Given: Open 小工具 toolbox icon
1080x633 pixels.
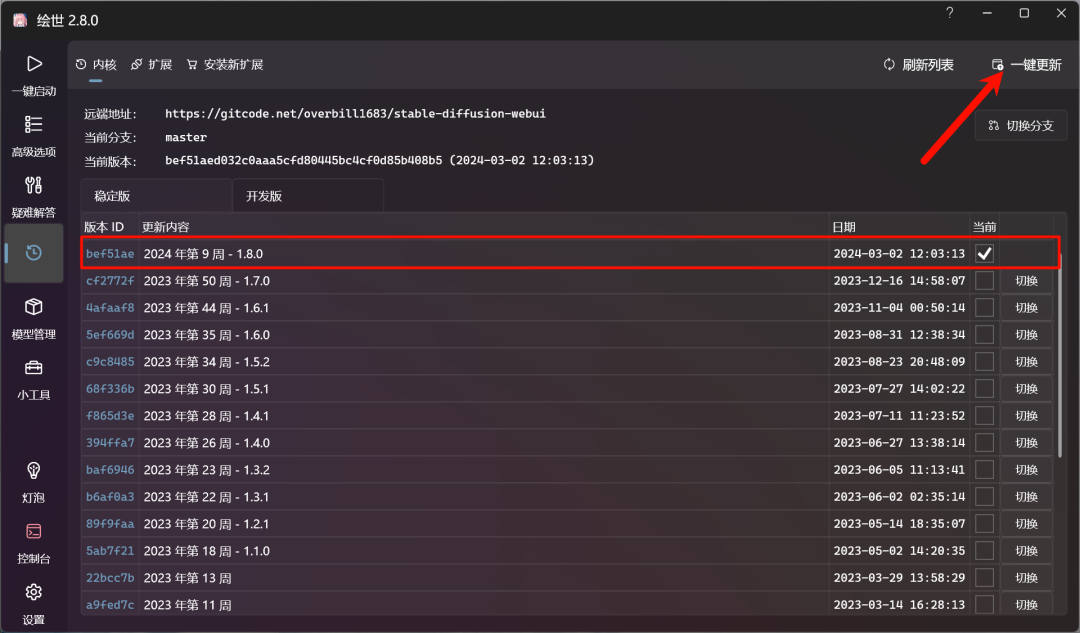Looking at the screenshot, I should point(34,368).
